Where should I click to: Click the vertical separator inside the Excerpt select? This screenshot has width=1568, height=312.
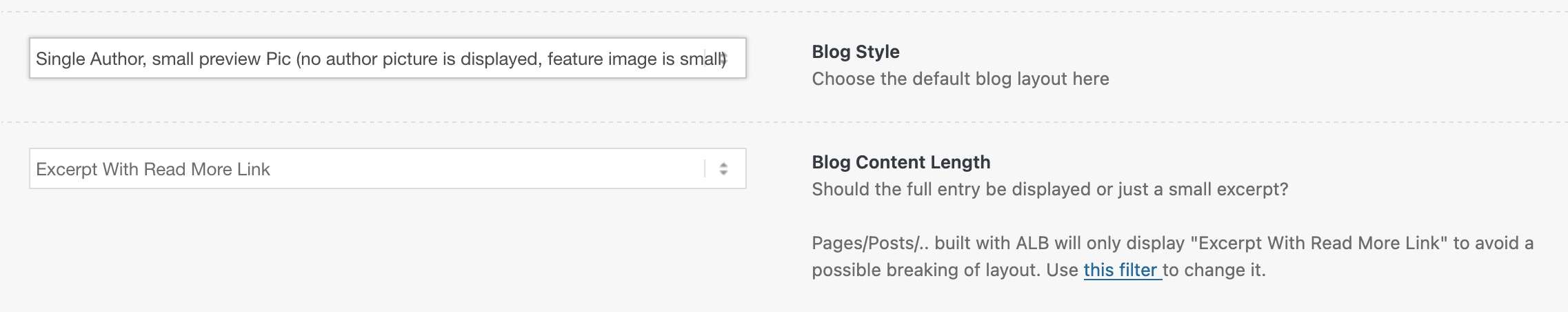(x=705, y=168)
